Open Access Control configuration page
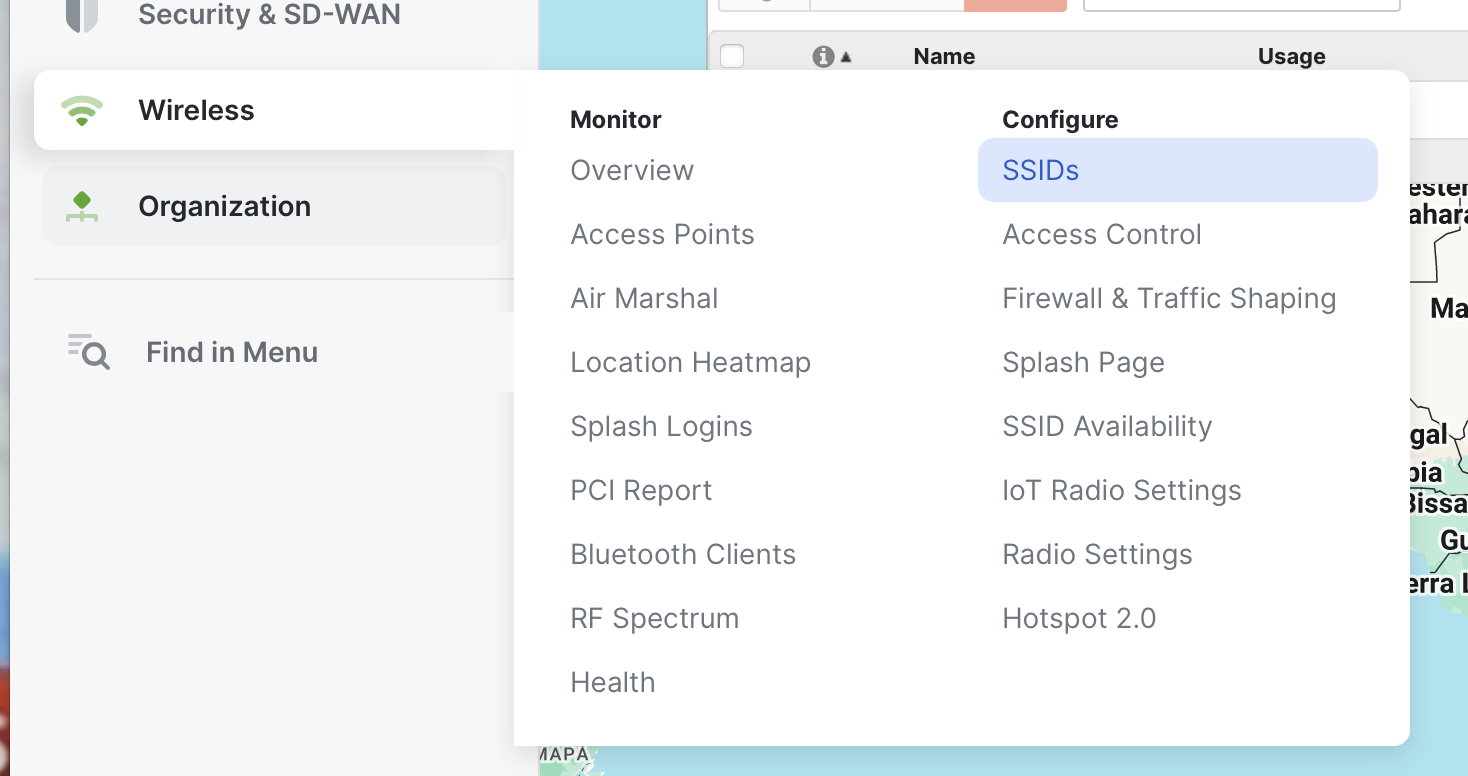The width and height of the screenshot is (1468, 776). pos(1102,234)
